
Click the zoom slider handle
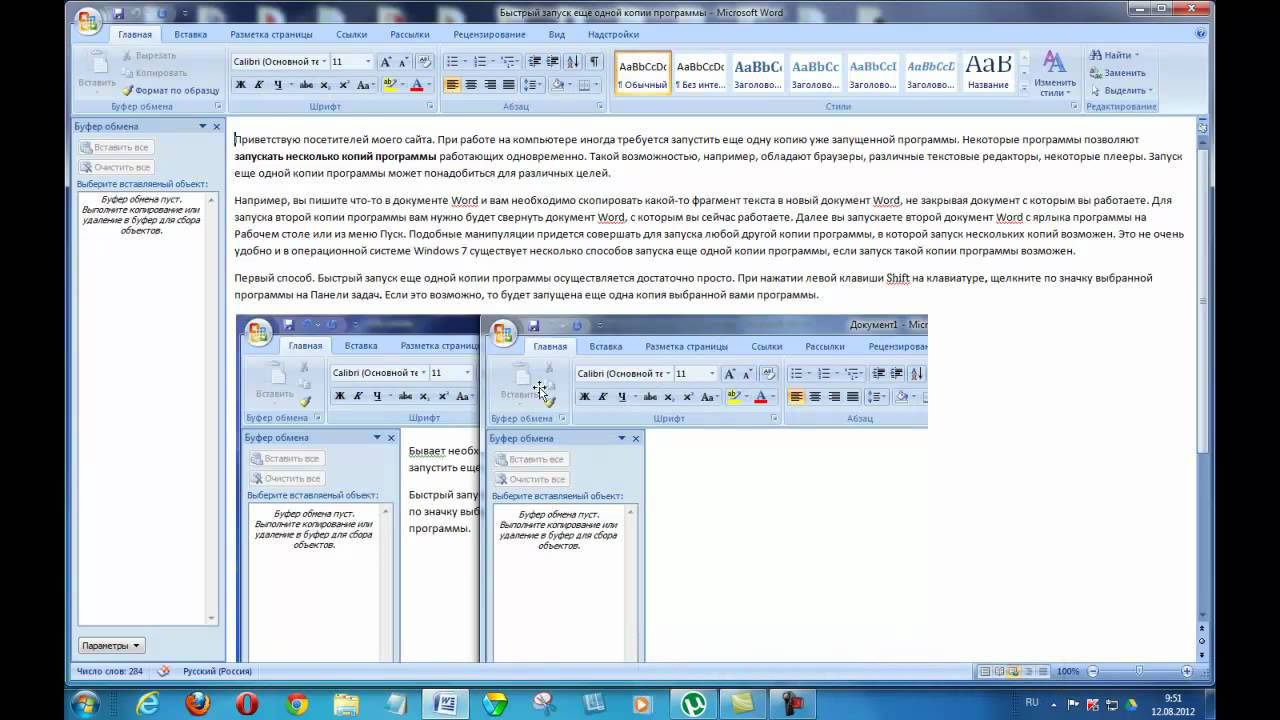[x=1139, y=671]
